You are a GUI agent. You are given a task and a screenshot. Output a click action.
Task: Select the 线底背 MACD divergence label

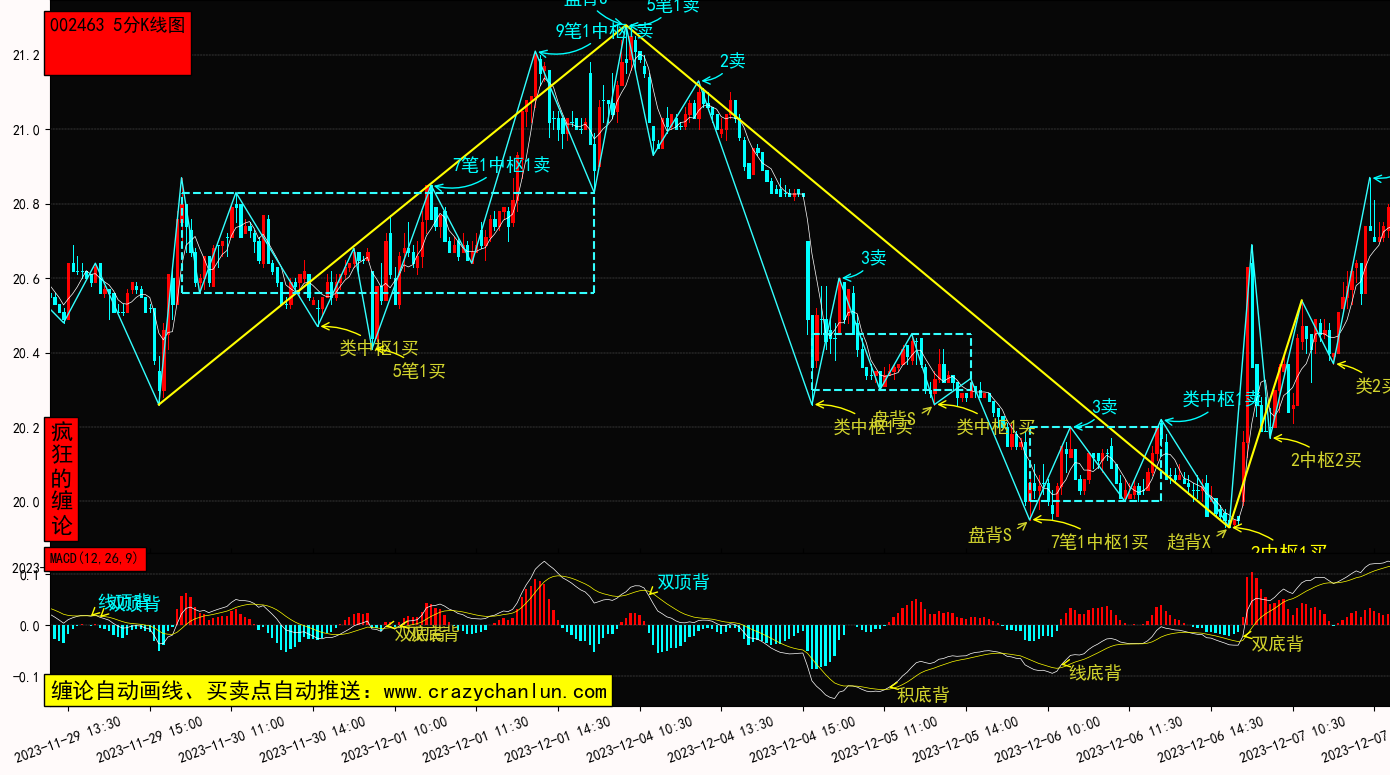[x=1095, y=673]
